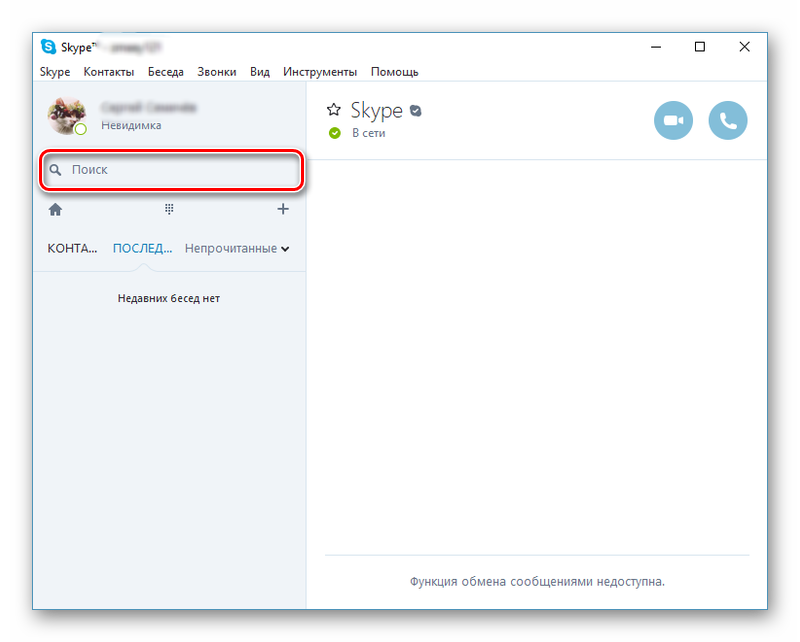
Task: Open own profile avatar picture
Action: pos(66,115)
